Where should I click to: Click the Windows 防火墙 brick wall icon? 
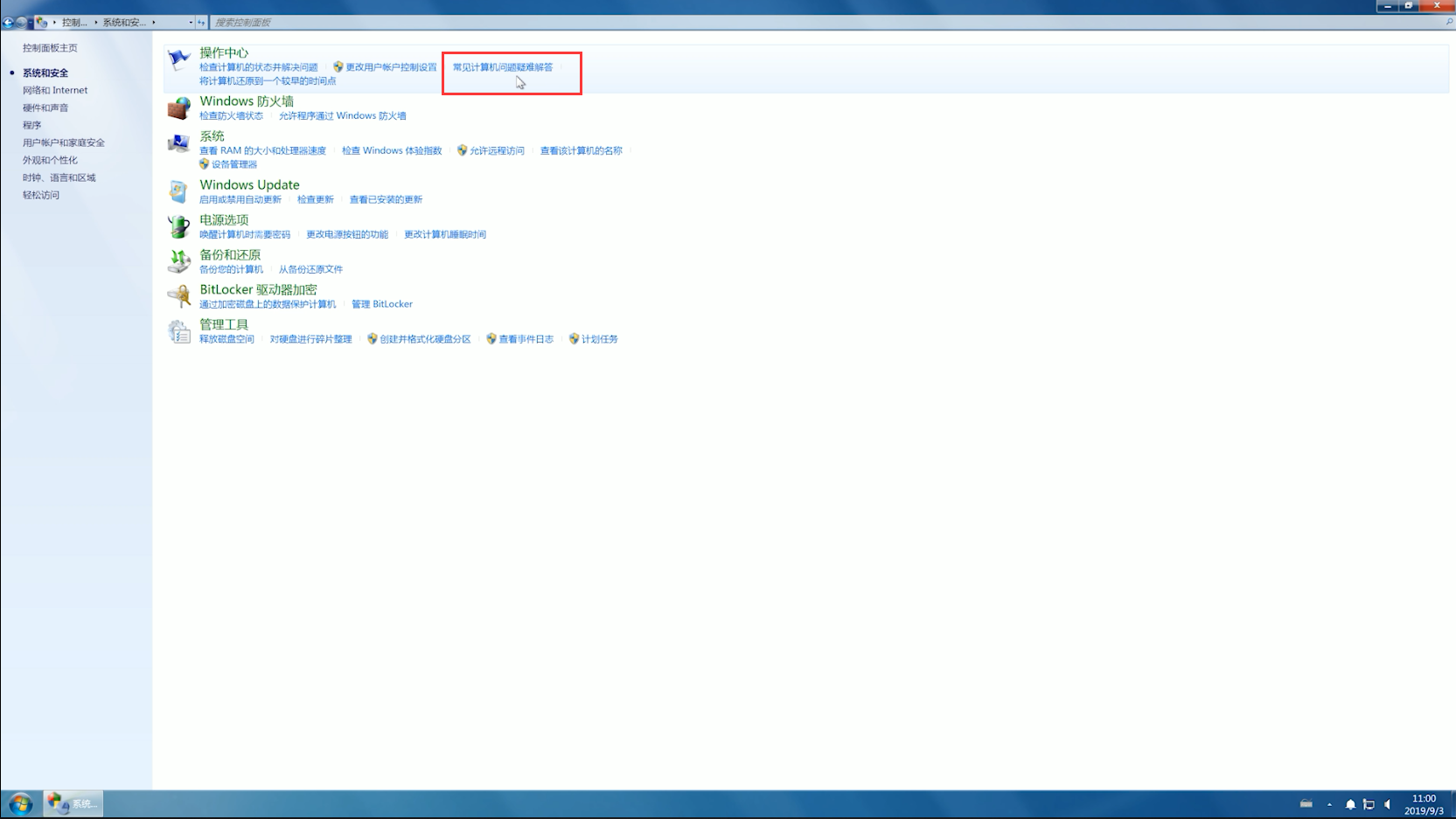coord(179,108)
